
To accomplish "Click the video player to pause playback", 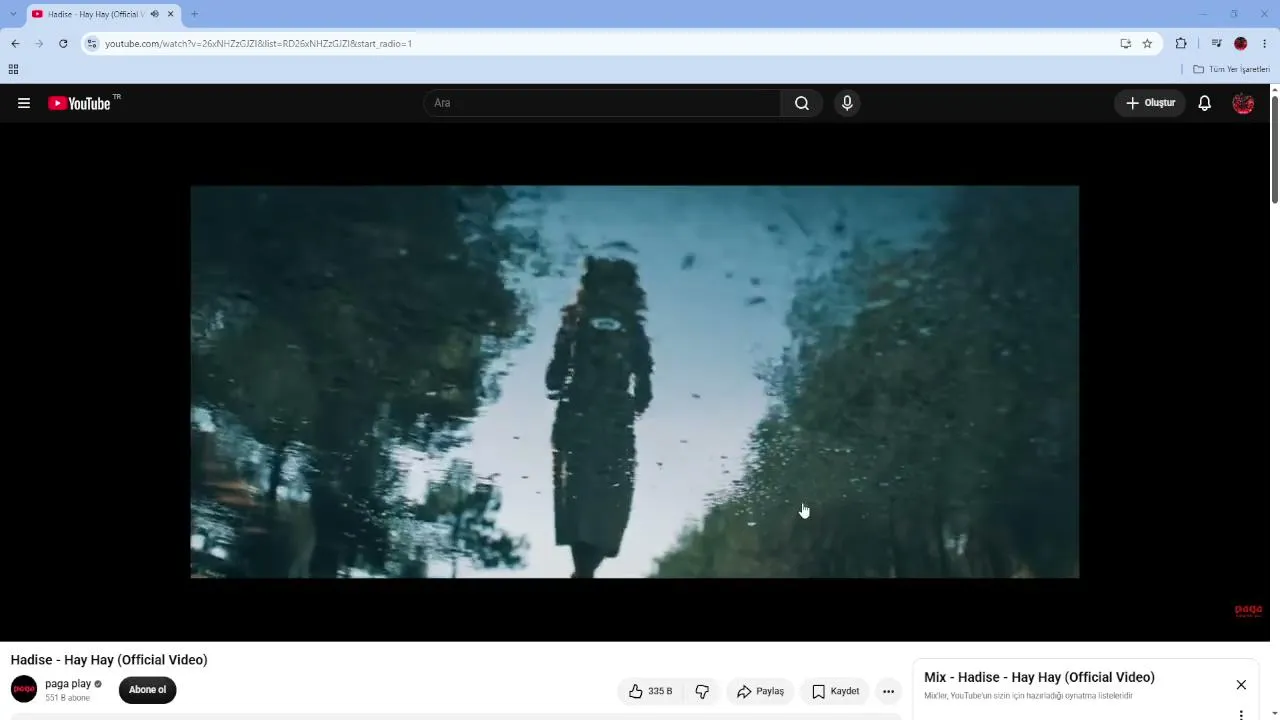I will tap(634, 381).
